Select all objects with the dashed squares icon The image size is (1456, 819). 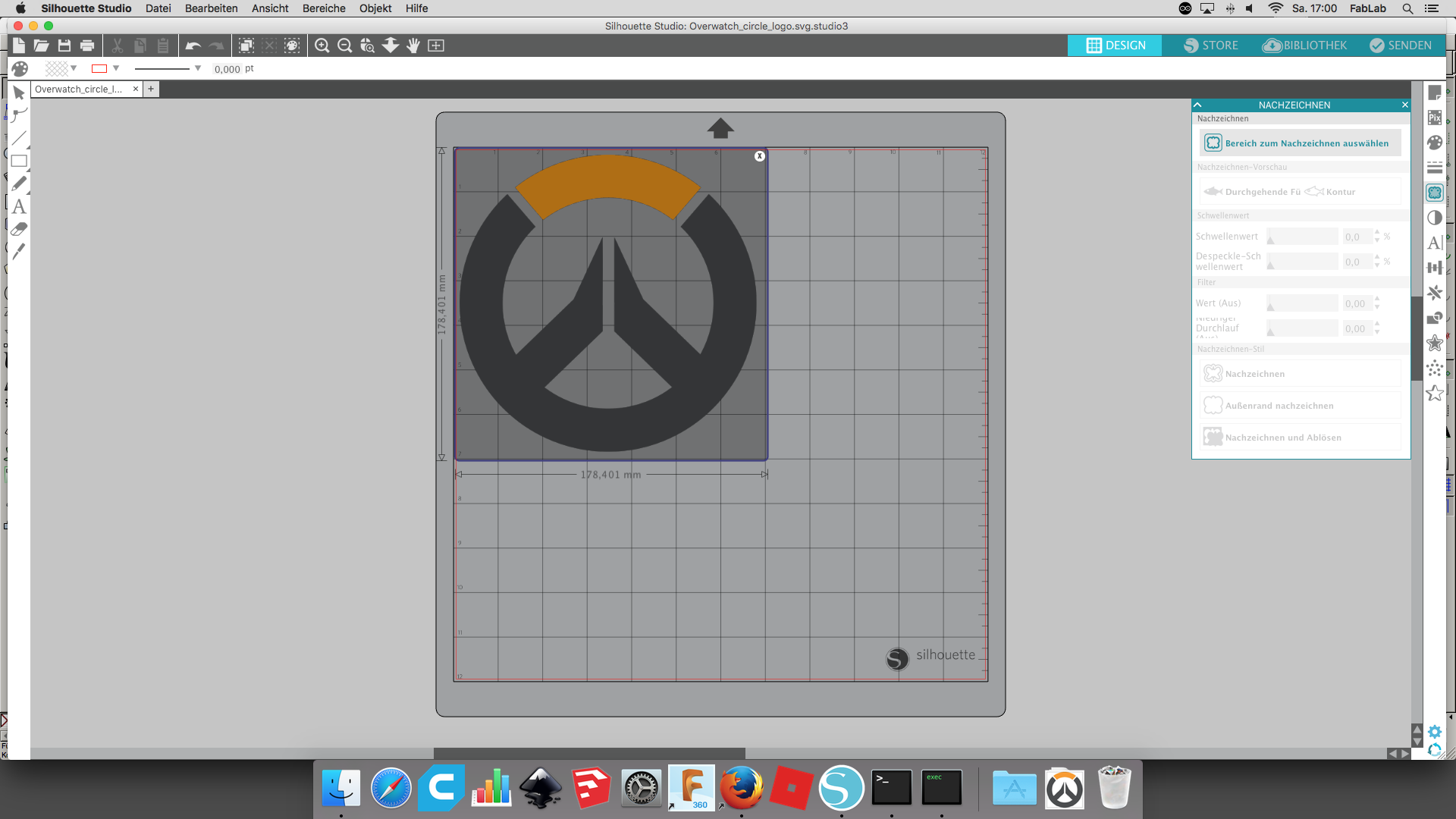tap(246, 45)
